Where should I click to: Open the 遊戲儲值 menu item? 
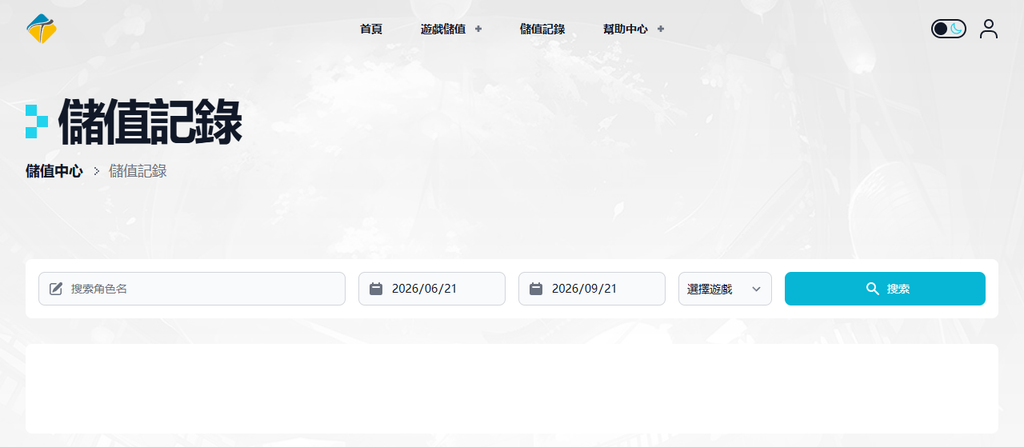coord(443,29)
